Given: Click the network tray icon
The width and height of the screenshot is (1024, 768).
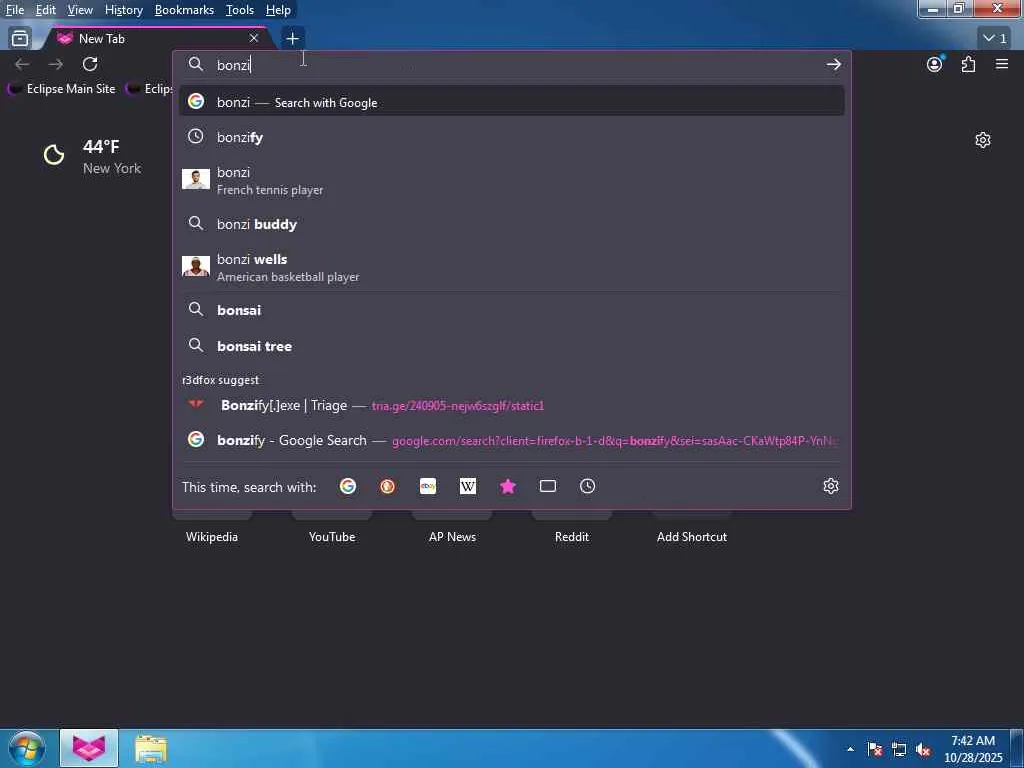Looking at the screenshot, I should (899, 750).
